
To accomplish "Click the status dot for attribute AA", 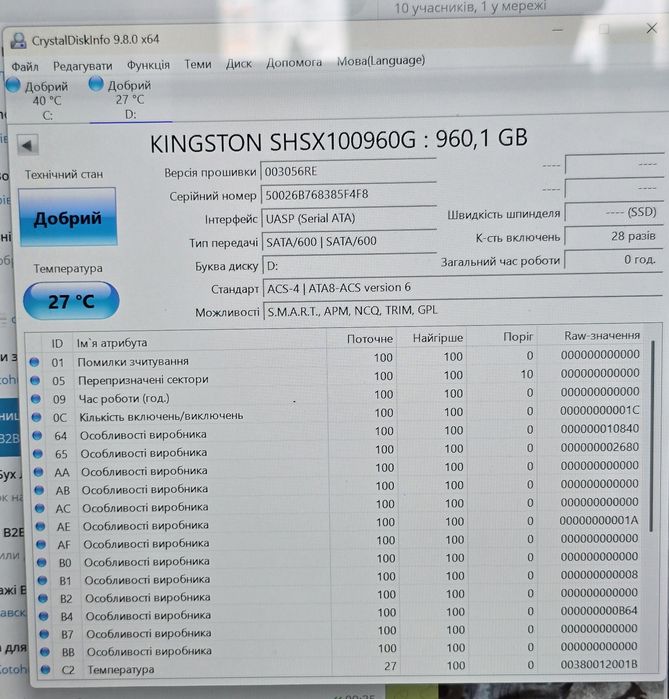I will click(x=39, y=472).
